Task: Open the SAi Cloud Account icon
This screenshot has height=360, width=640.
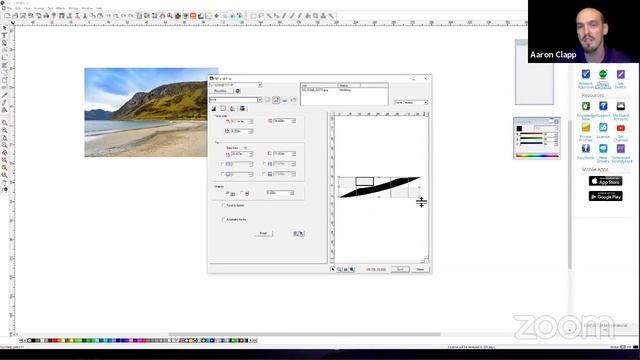Action: click(x=620, y=107)
